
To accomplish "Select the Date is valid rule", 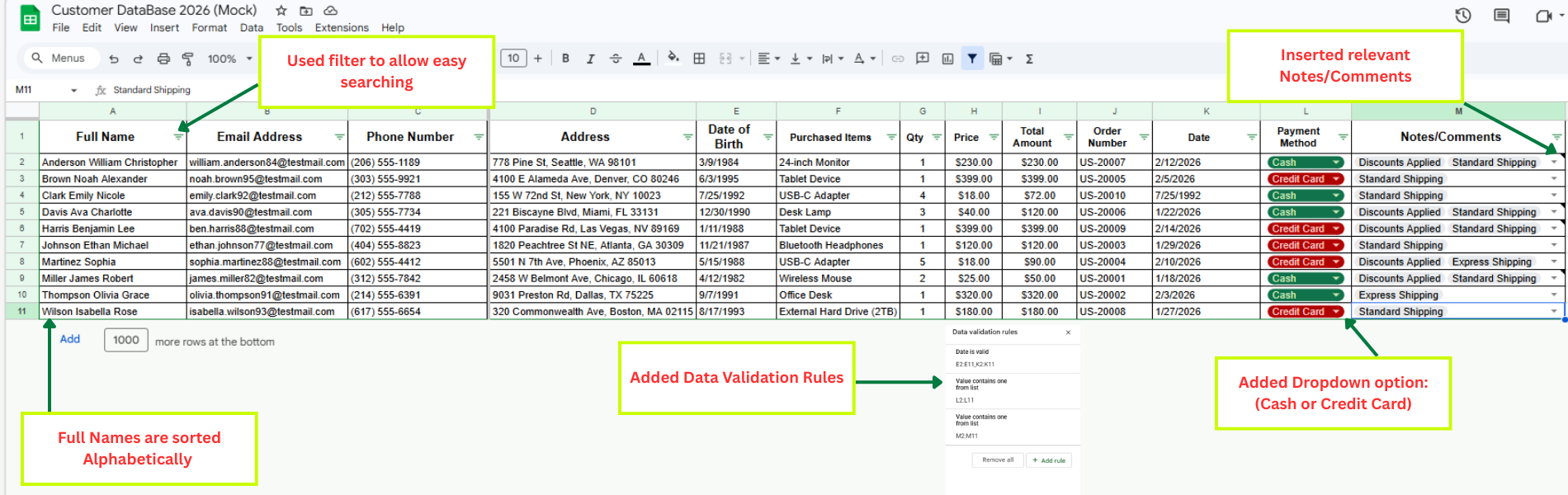I will coord(1013,357).
